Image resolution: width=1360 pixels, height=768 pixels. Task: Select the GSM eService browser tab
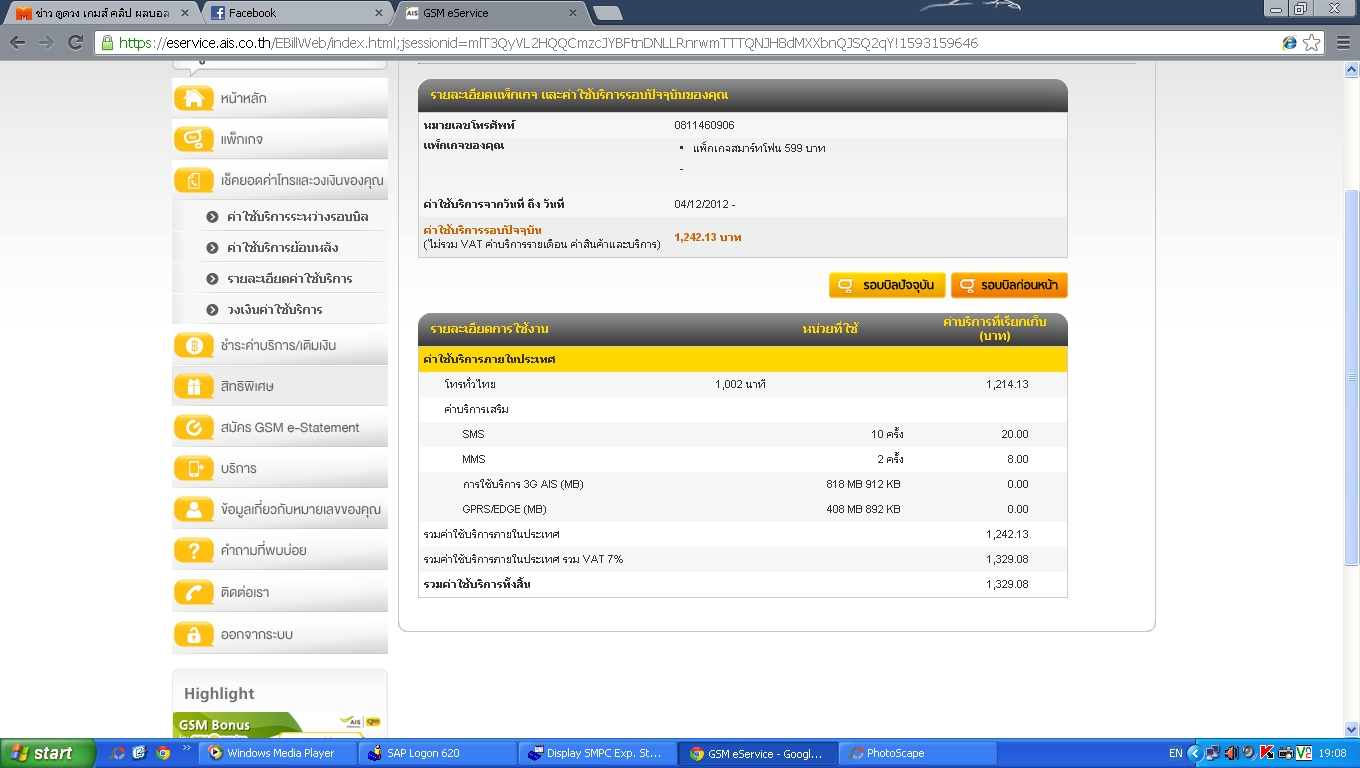(x=493, y=13)
